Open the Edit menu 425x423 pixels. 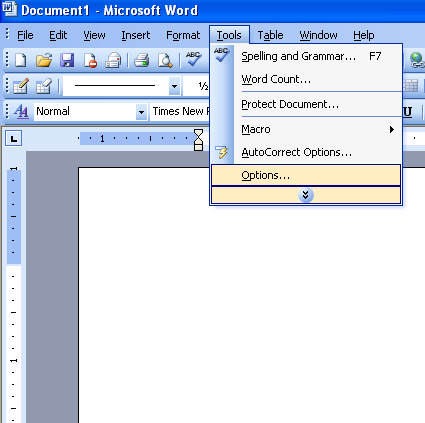pyautogui.click(x=58, y=35)
